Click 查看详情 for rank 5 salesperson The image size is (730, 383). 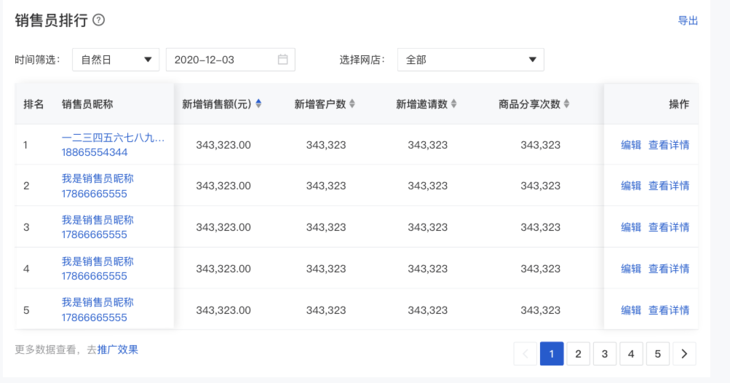point(669,310)
